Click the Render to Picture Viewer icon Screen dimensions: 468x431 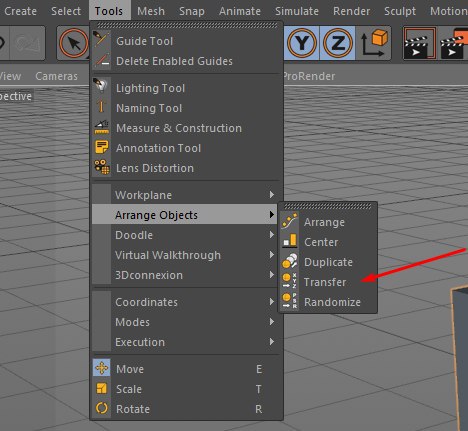[454, 43]
